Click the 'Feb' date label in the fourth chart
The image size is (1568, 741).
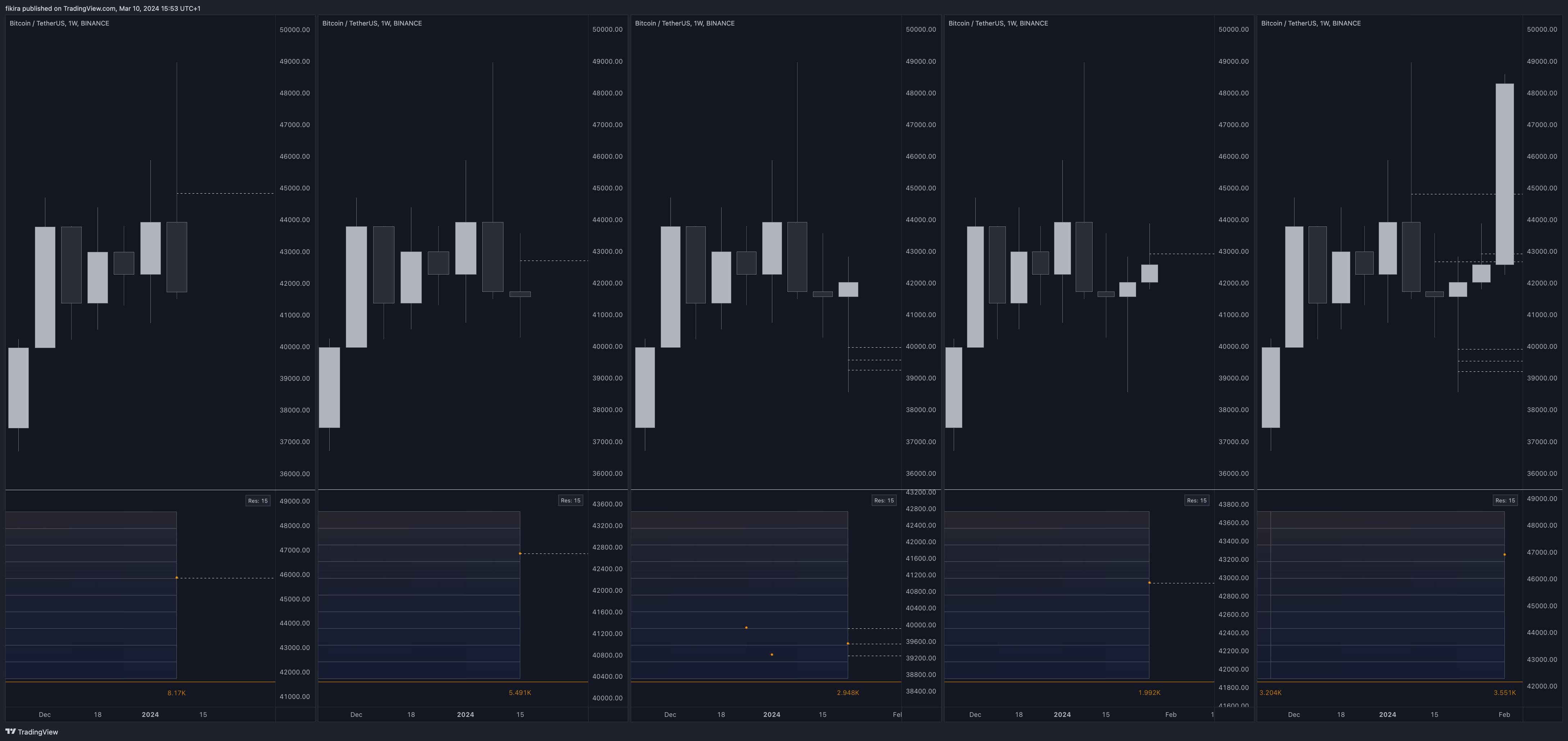point(1171,715)
